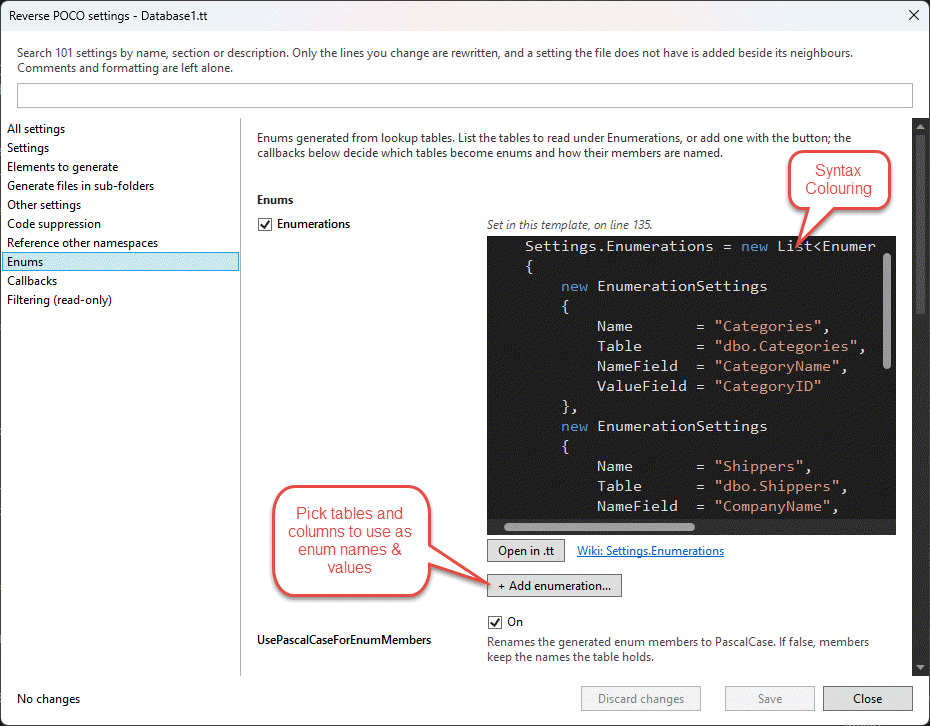Choose the Code suppression section

(54, 224)
